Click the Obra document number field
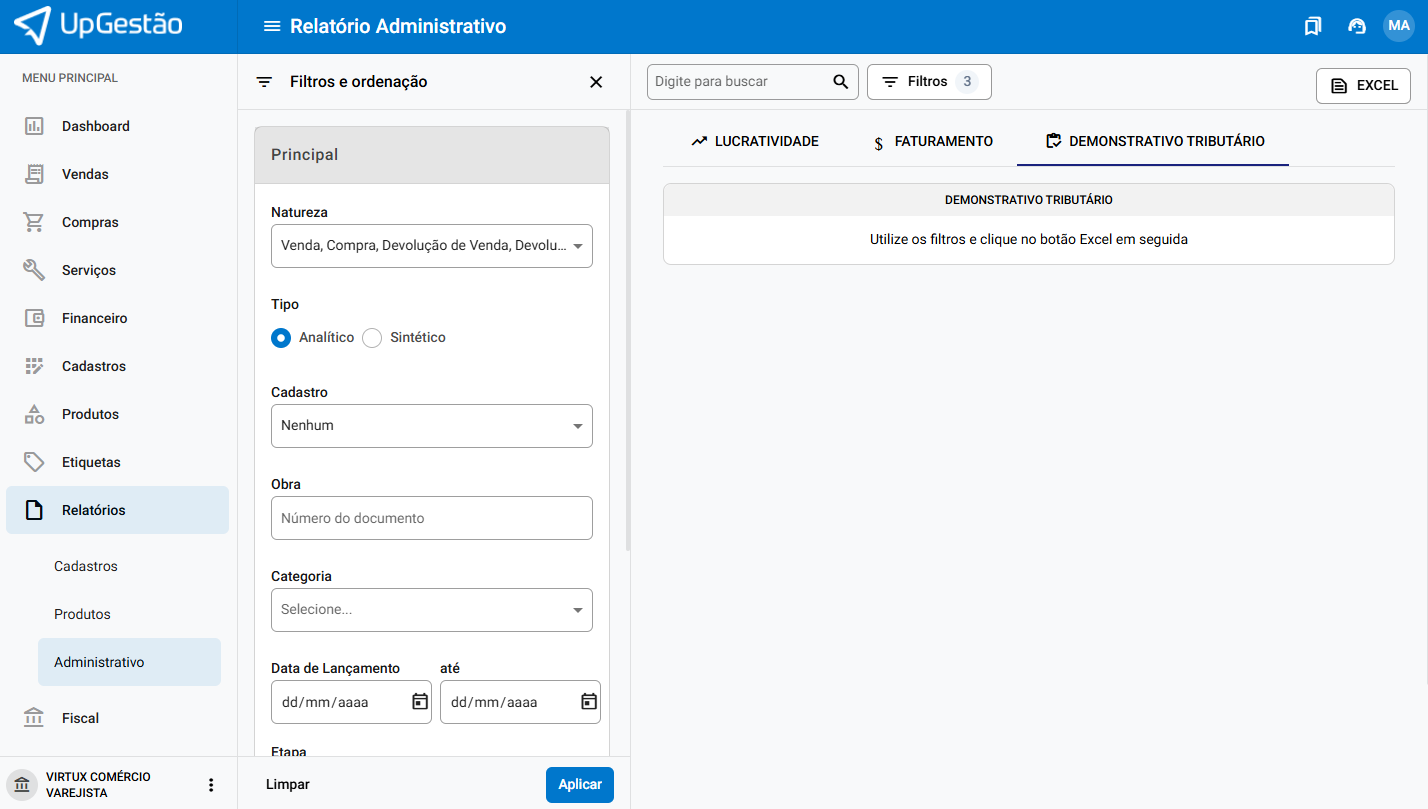 click(432, 518)
